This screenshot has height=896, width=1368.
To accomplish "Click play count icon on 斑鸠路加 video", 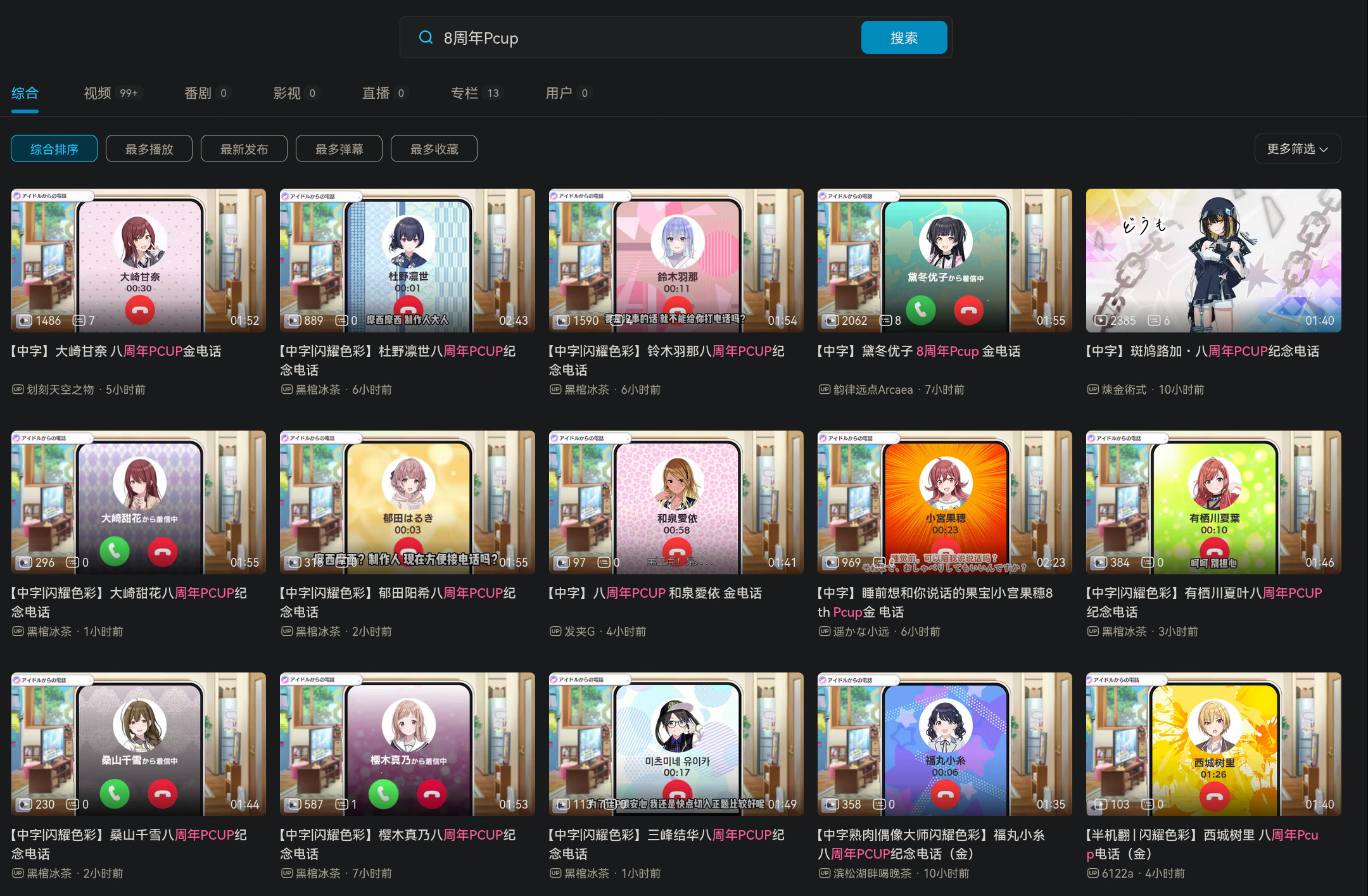I will coord(1101,320).
